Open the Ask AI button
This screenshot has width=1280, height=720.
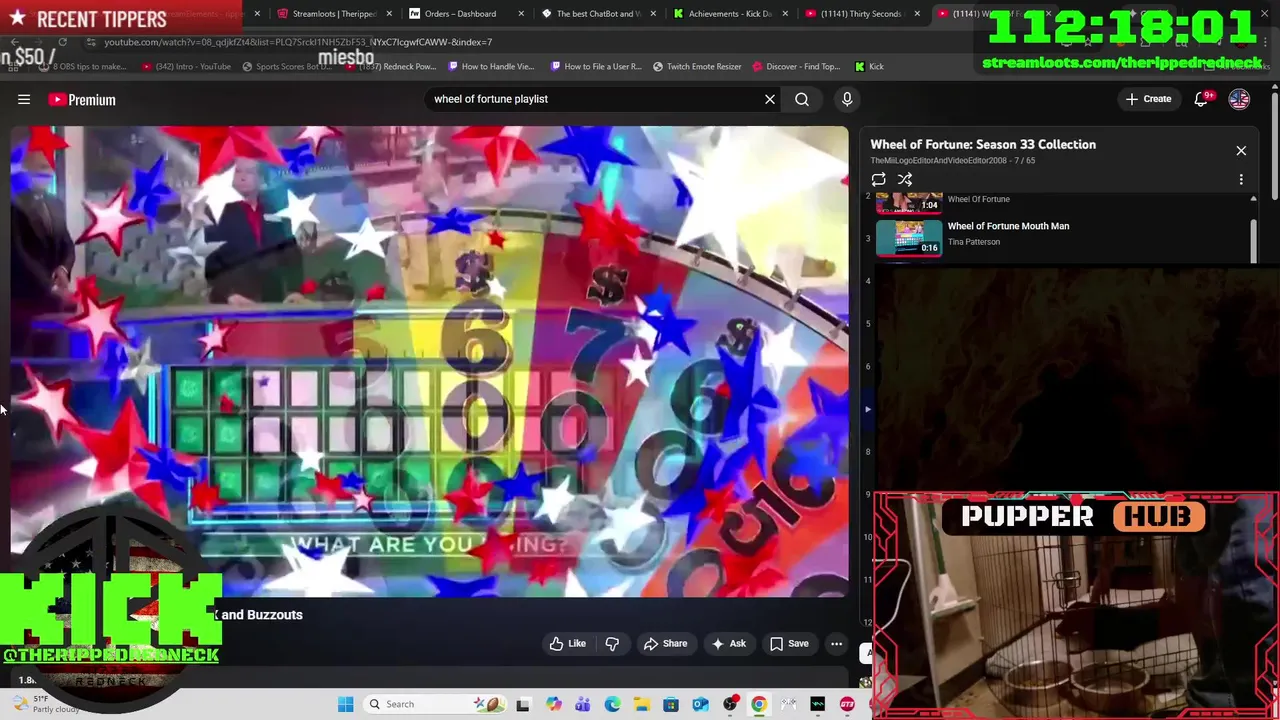(729, 644)
